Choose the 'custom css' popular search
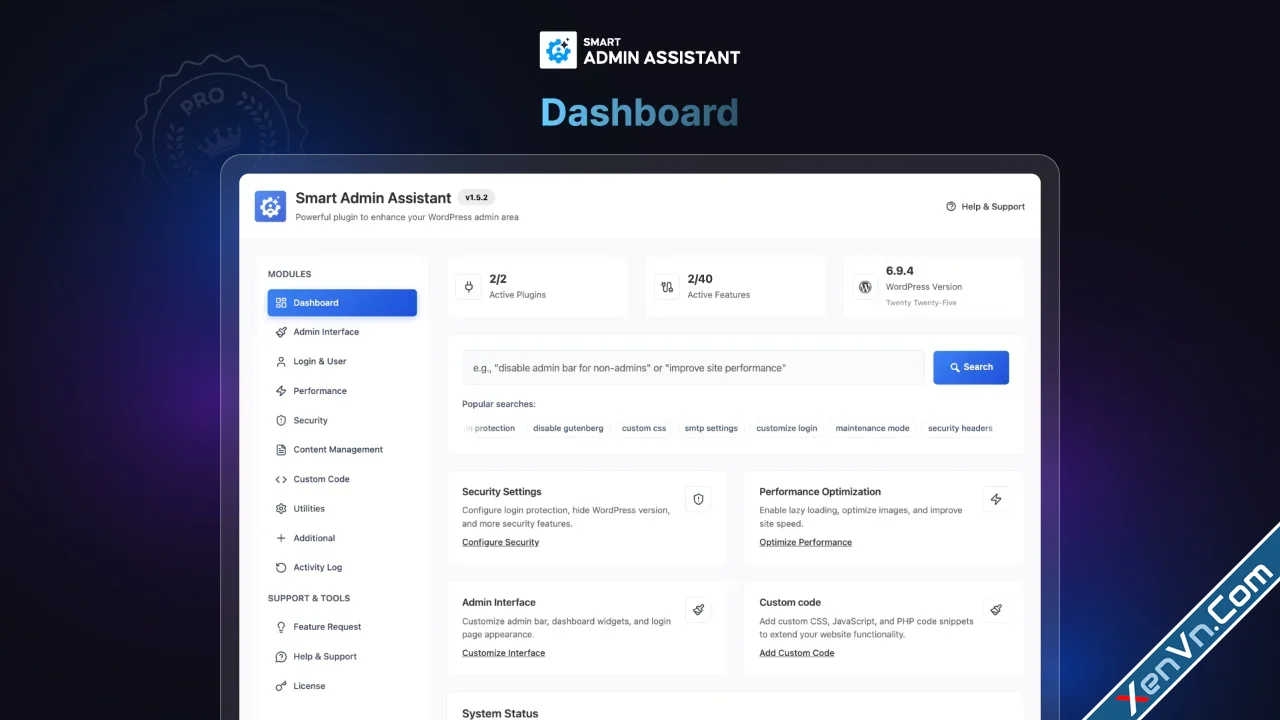The image size is (1280, 720). pos(644,428)
